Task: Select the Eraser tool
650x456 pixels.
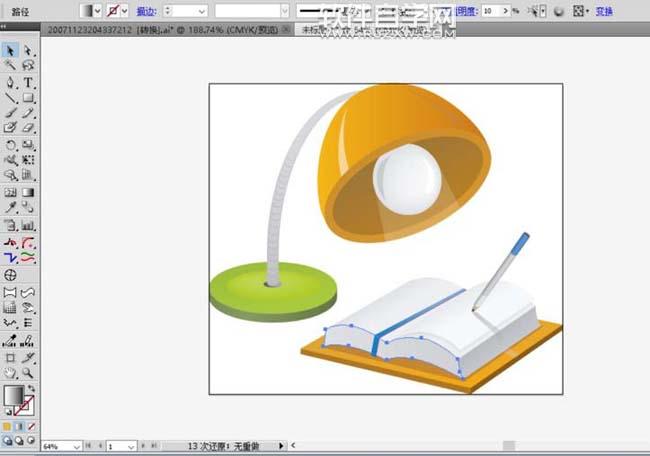Action: pos(28,128)
